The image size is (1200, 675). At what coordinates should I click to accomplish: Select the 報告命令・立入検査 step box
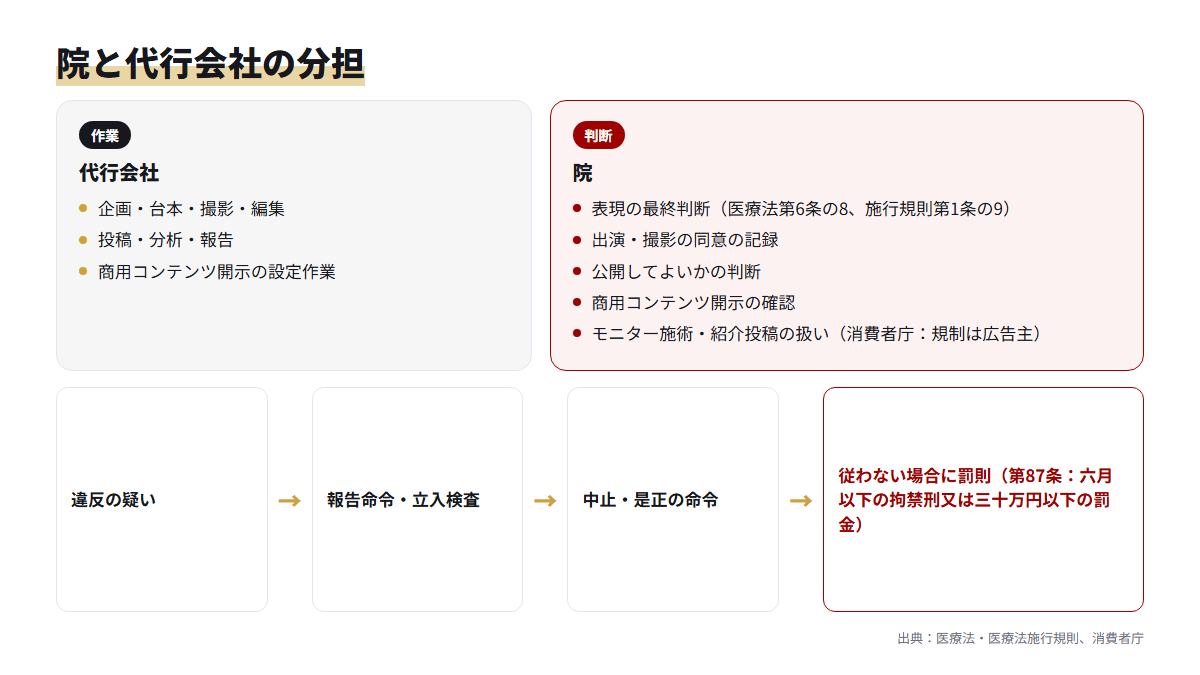pos(417,499)
